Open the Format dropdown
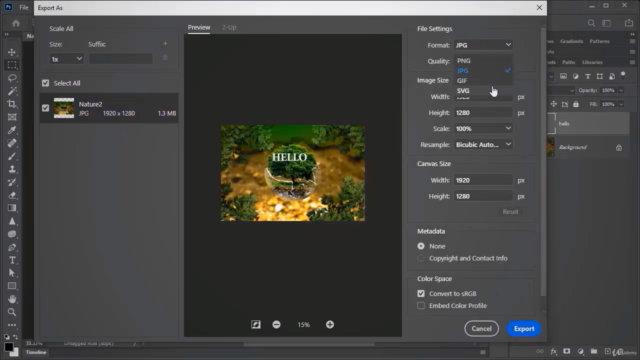 [x=483, y=45]
